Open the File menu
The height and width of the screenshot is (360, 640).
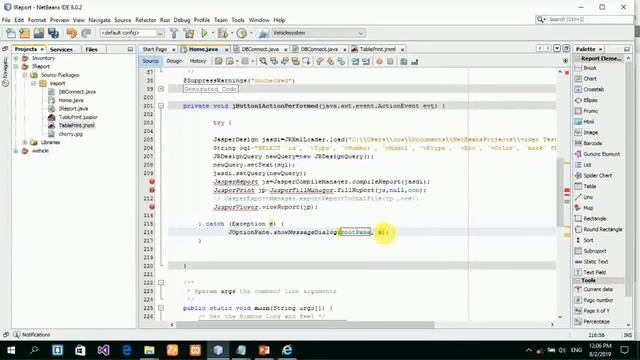click(x=6, y=20)
